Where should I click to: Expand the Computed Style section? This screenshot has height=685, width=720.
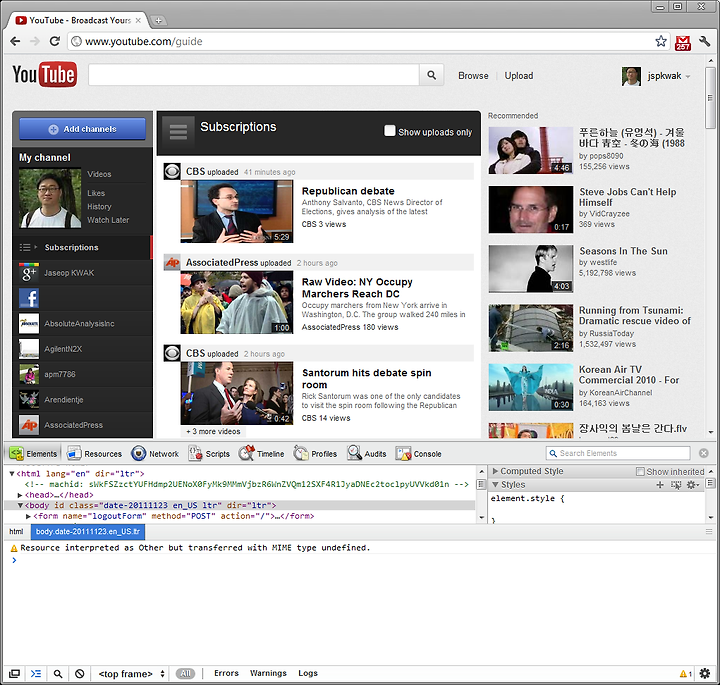click(x=495, y=471)
